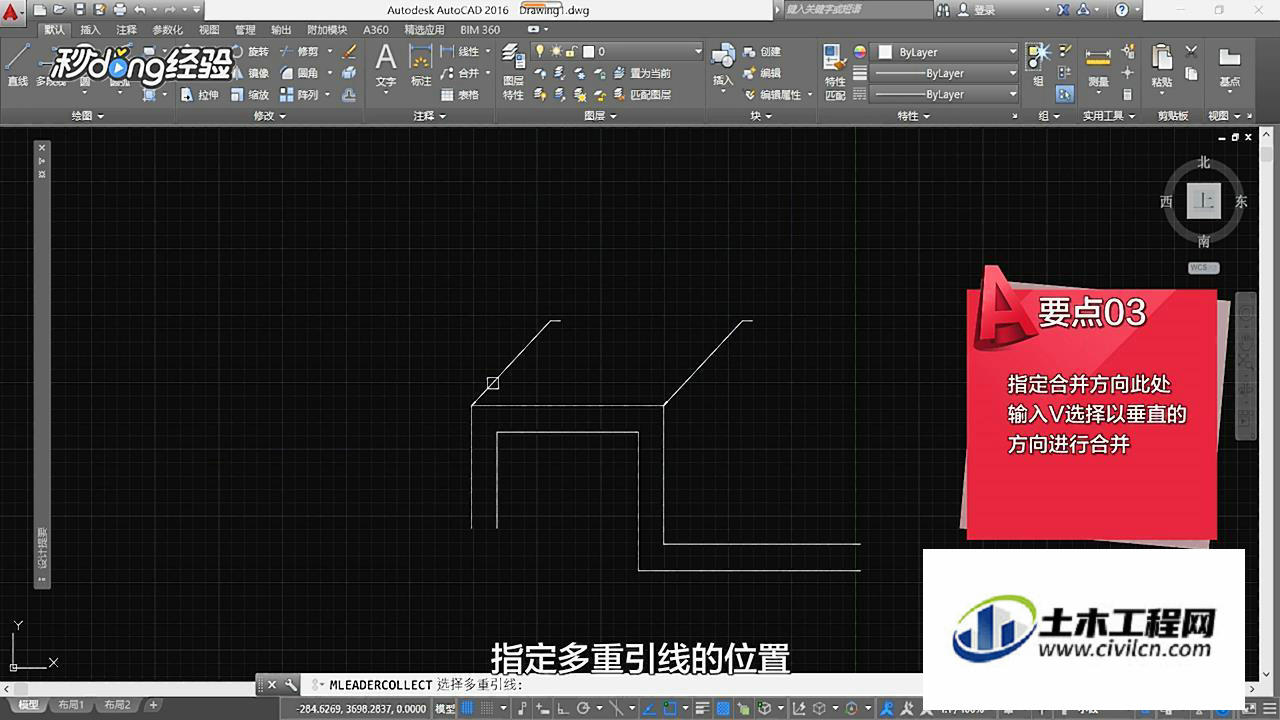Select the Array (阵列) tool
The width and height of the screenshot is (1280, 720).
(301, 95)
